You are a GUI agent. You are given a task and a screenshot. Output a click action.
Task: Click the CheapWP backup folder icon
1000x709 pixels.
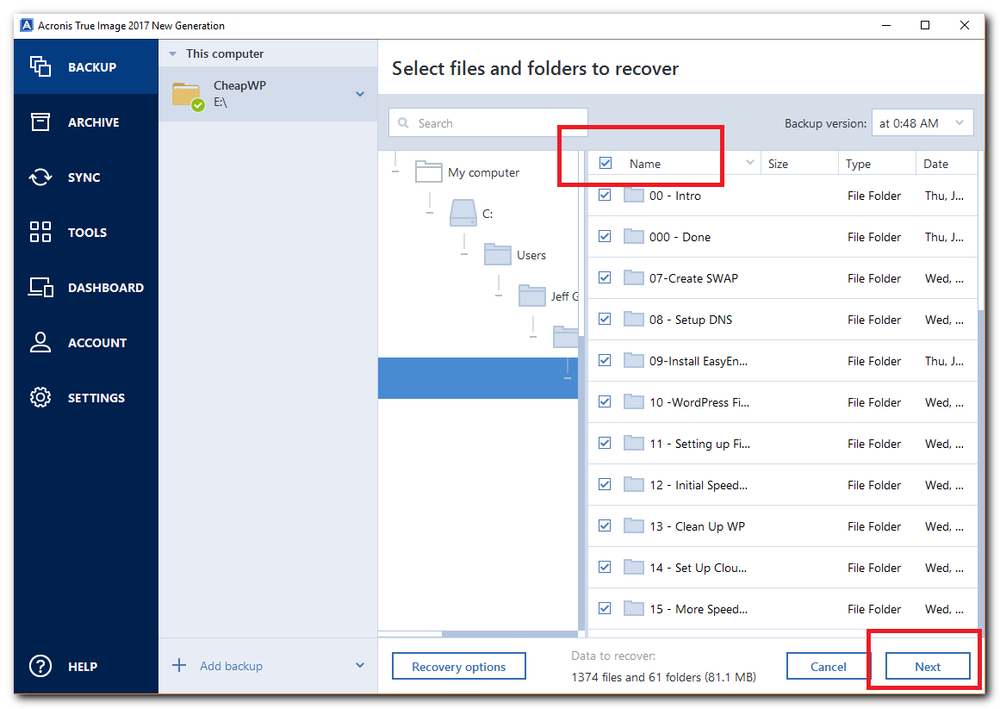[188, 96]
